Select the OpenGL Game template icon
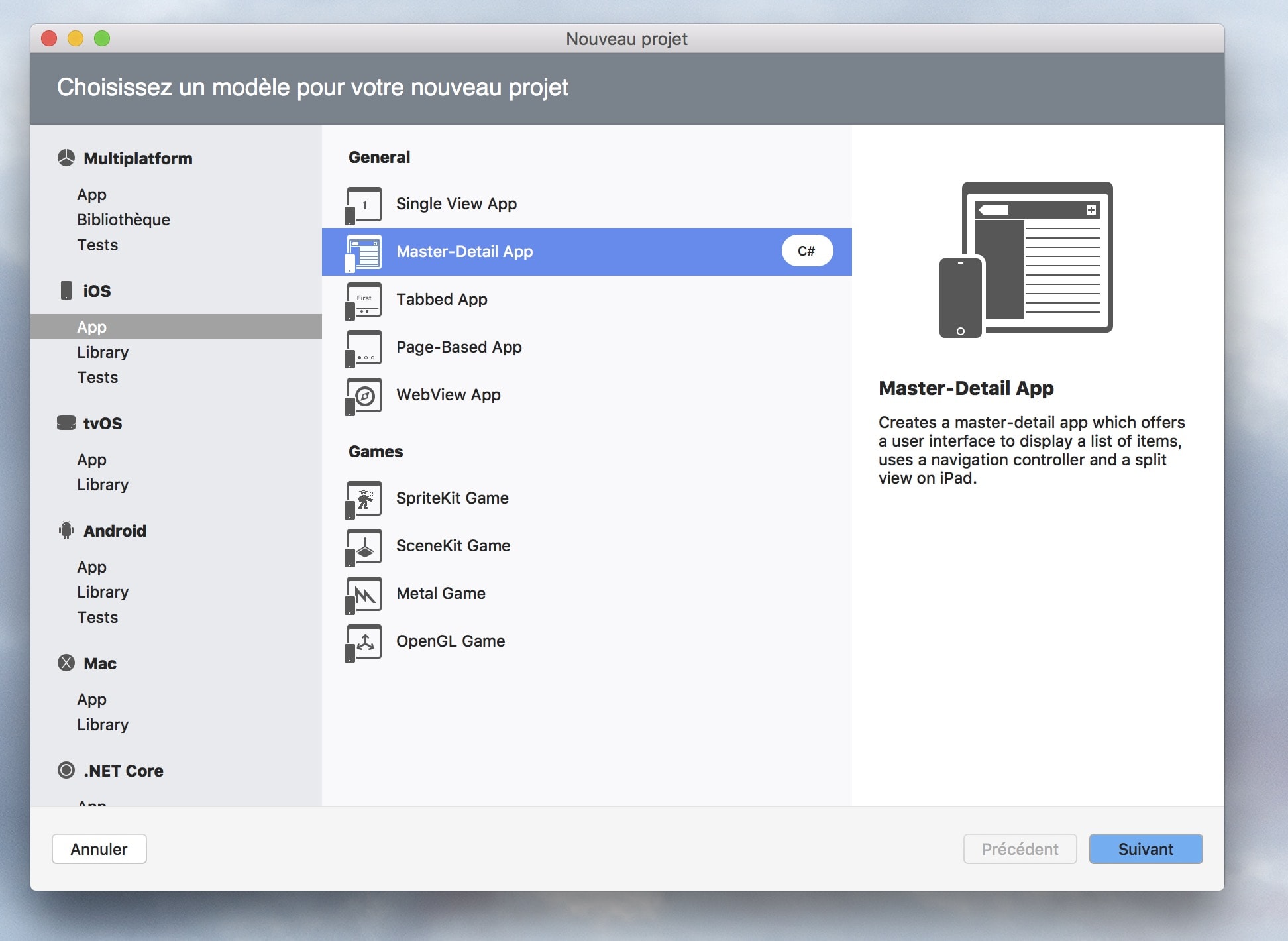 [363, 642]
